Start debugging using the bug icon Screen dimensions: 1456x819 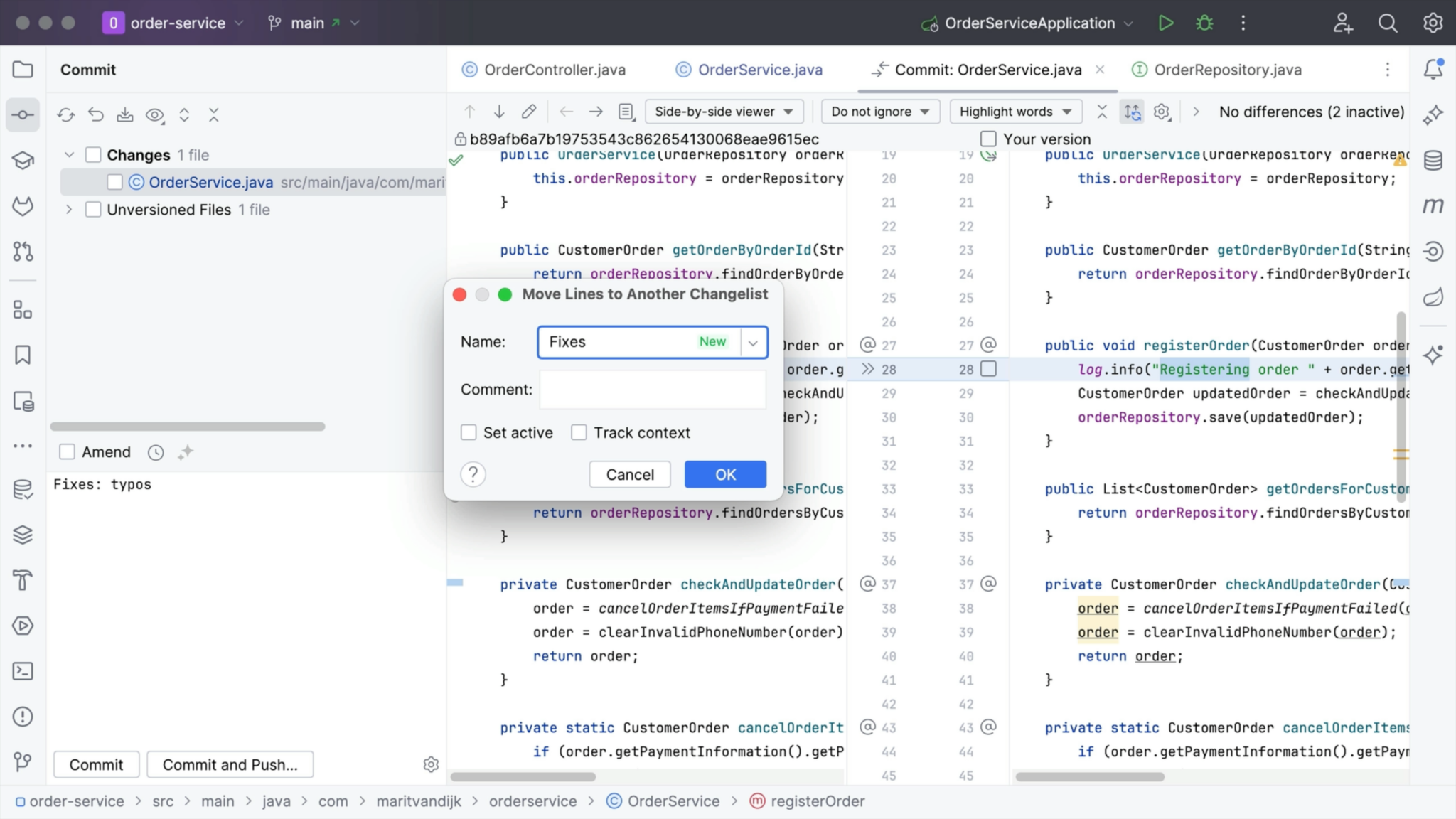(1204, 22)
